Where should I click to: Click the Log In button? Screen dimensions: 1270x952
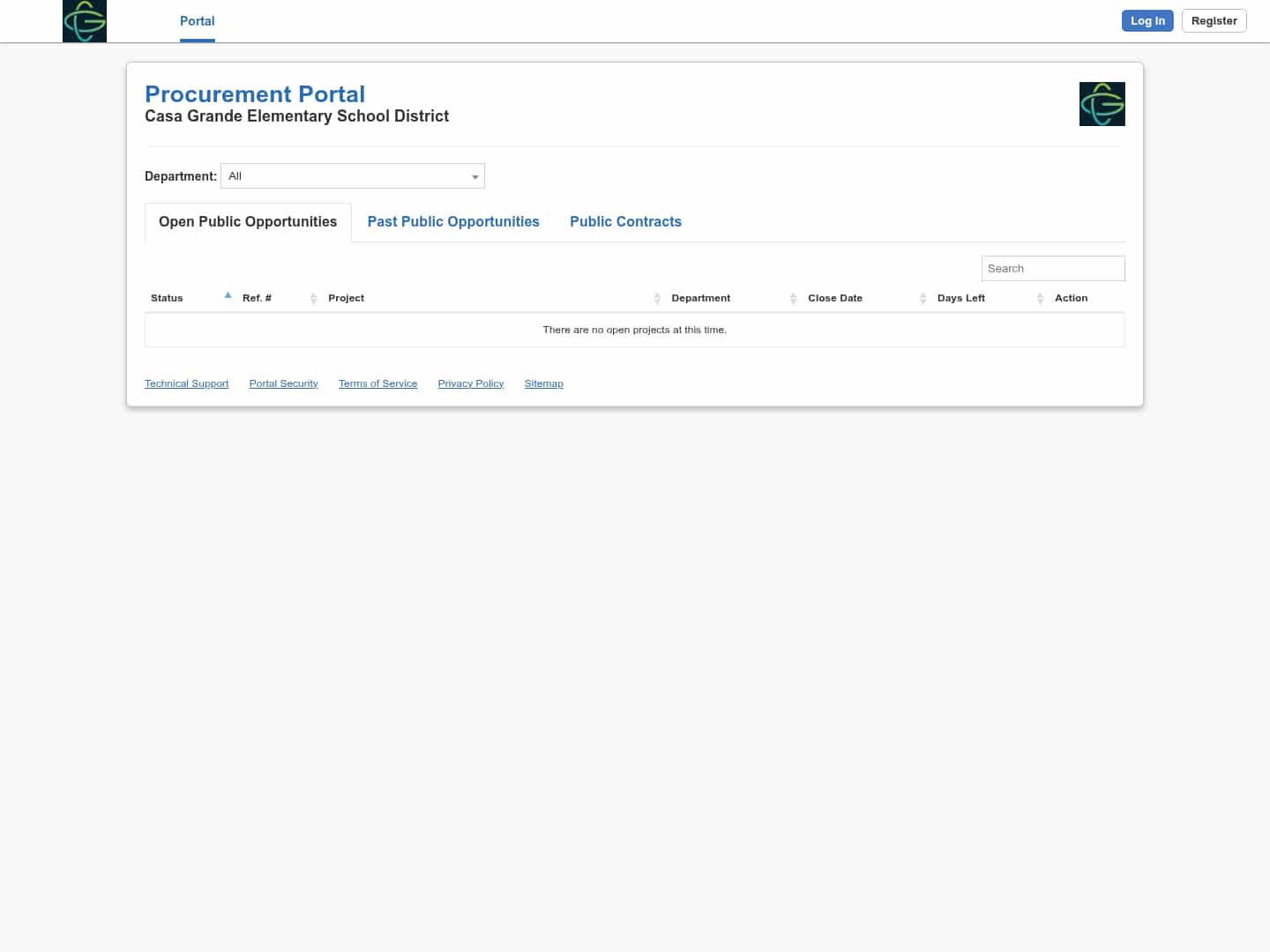click(1147, 20)
